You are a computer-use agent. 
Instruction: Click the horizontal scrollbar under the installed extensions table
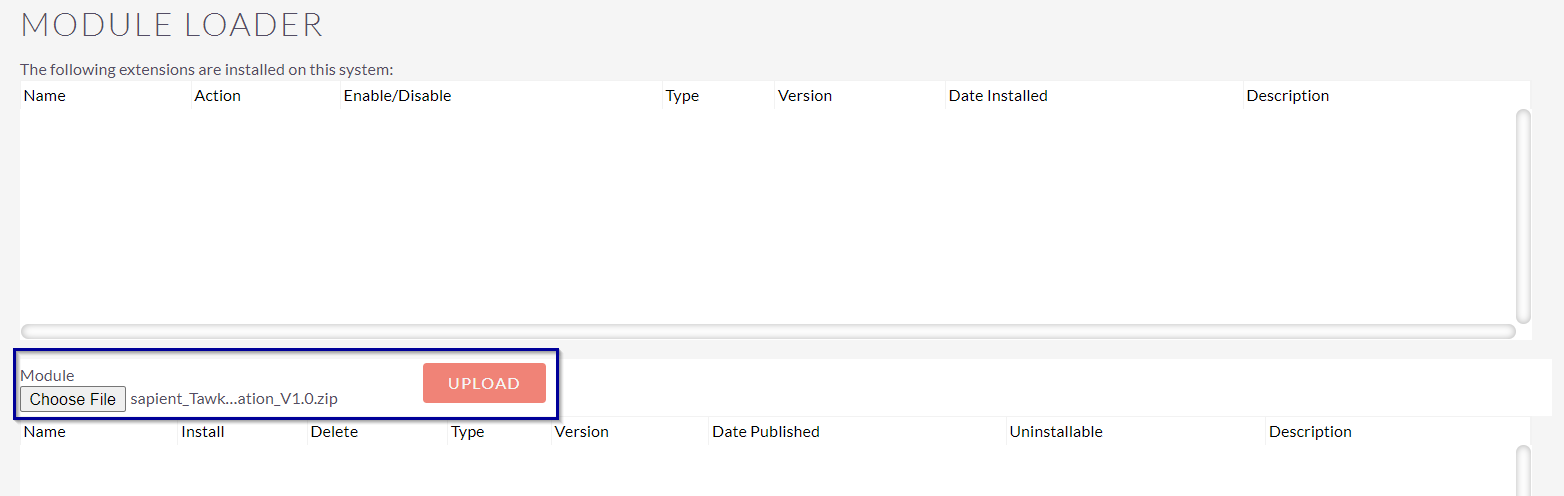coord(767,331)
